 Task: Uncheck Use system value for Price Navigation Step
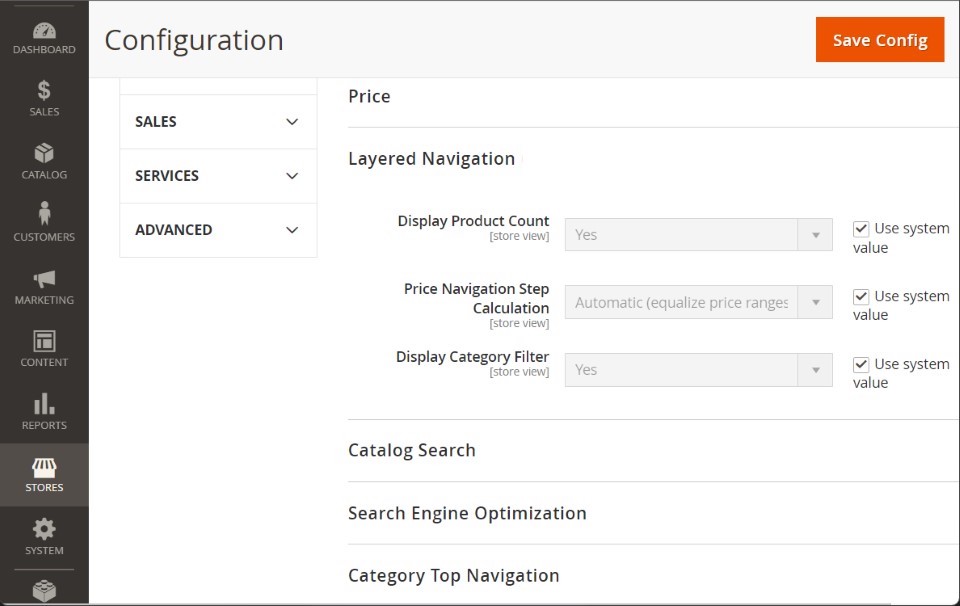coord(861,297)
